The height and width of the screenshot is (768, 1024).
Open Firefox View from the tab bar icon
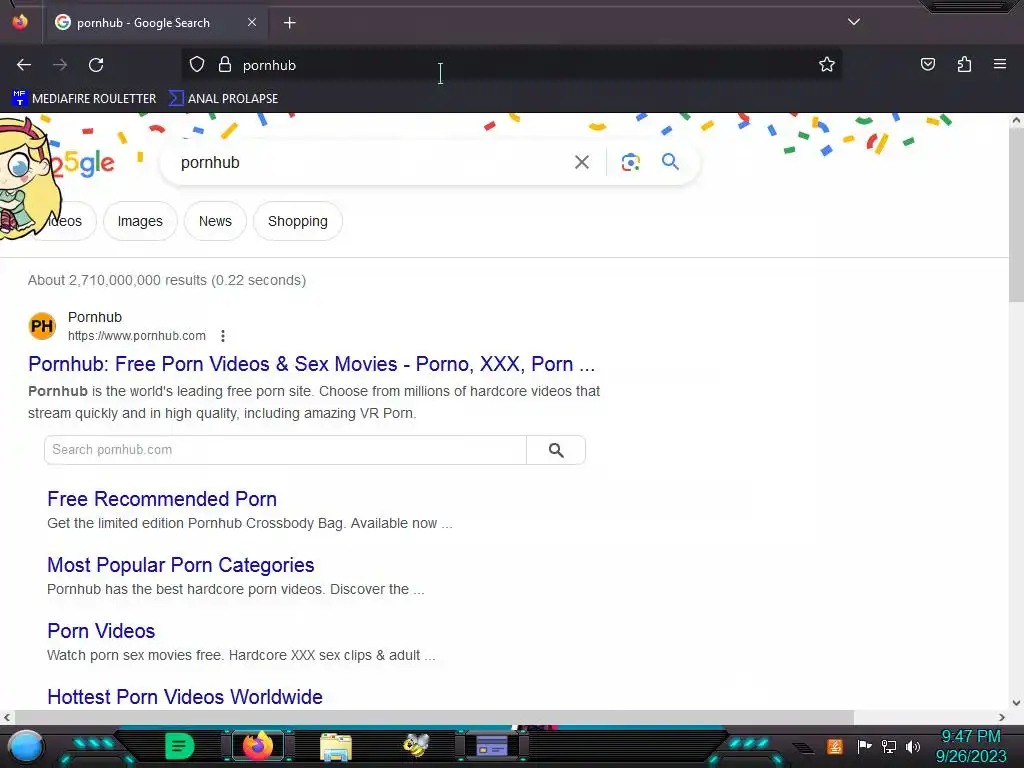20,22
